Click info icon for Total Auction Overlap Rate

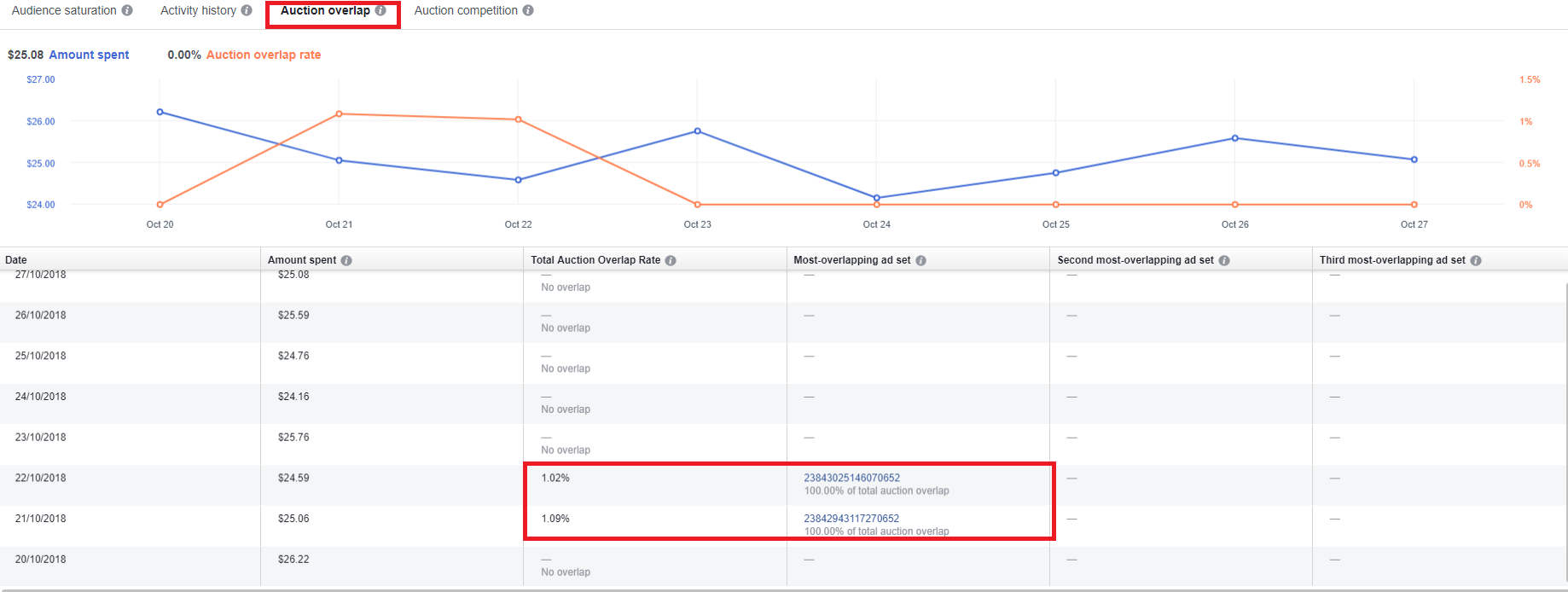[x=671, y=260]
